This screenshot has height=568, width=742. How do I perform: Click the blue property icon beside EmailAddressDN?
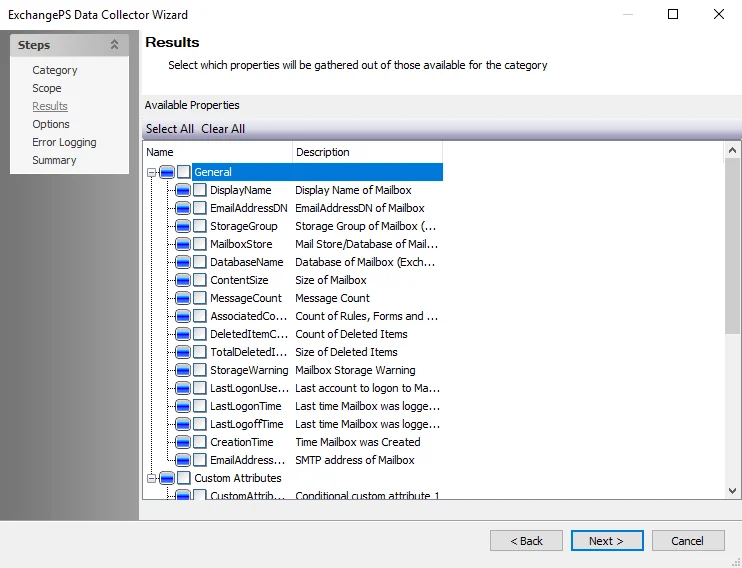click(183, 208)
